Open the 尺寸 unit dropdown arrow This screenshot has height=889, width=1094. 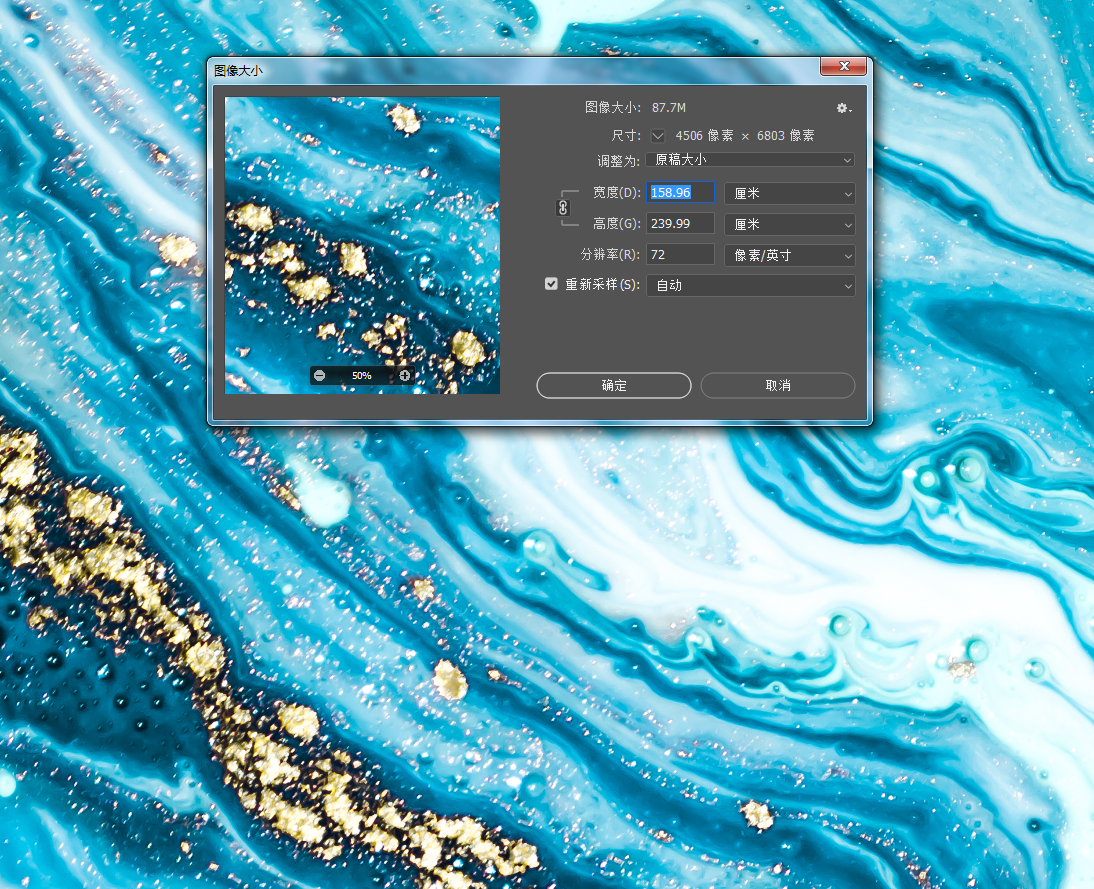[658, 135]
